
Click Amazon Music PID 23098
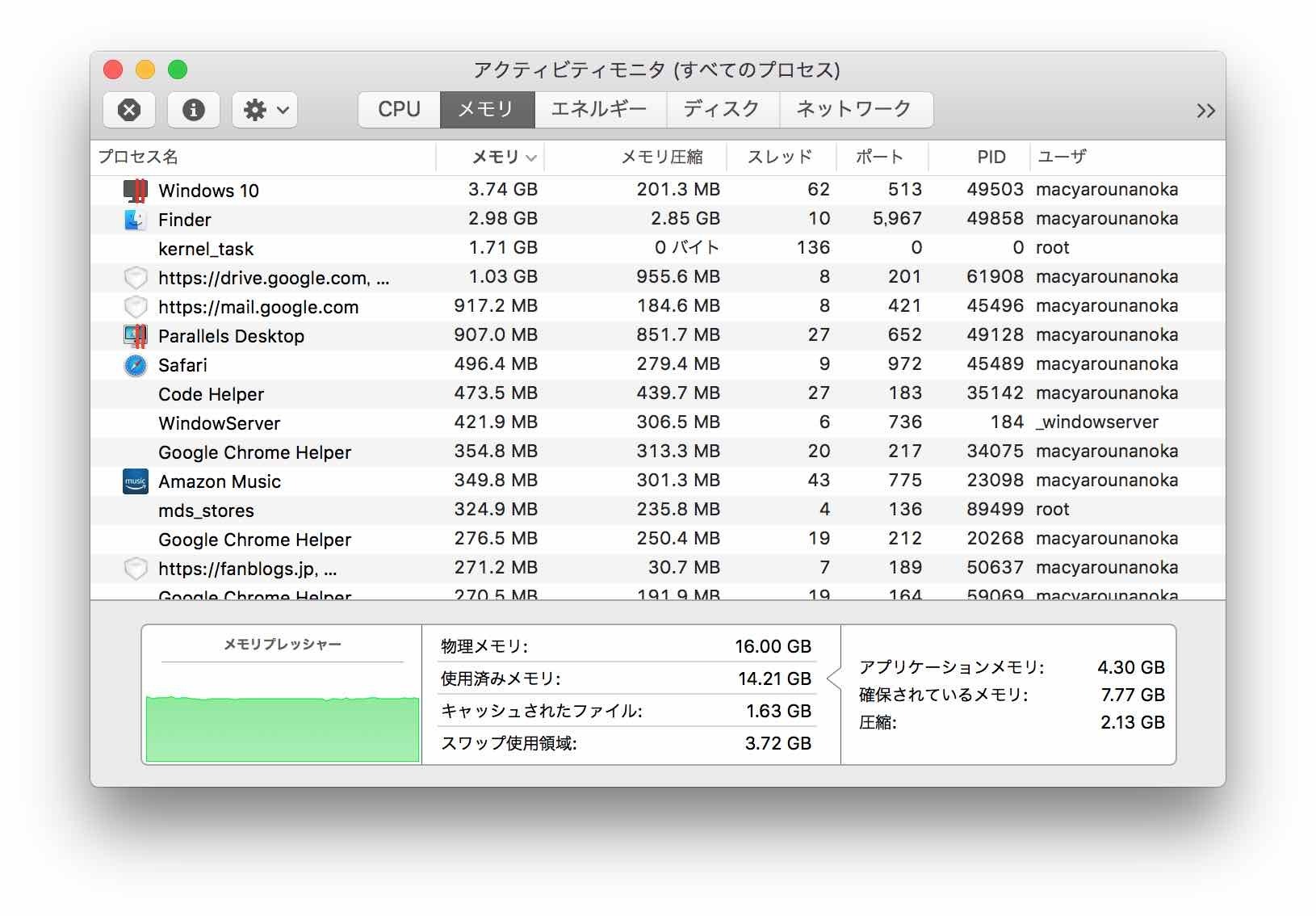tap(995, 481)
